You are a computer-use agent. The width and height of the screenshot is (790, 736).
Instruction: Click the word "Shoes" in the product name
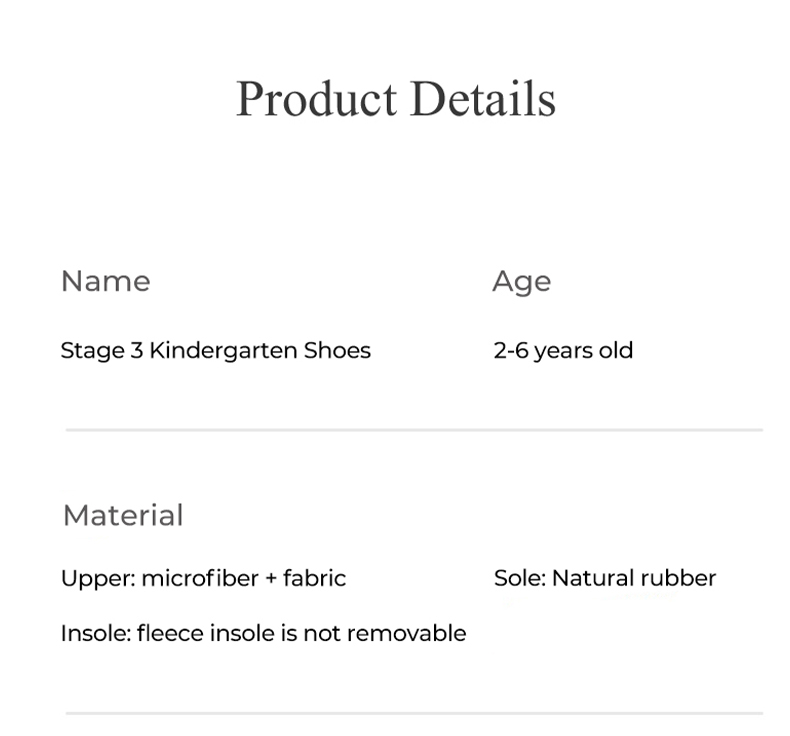(x=341, y=350)
